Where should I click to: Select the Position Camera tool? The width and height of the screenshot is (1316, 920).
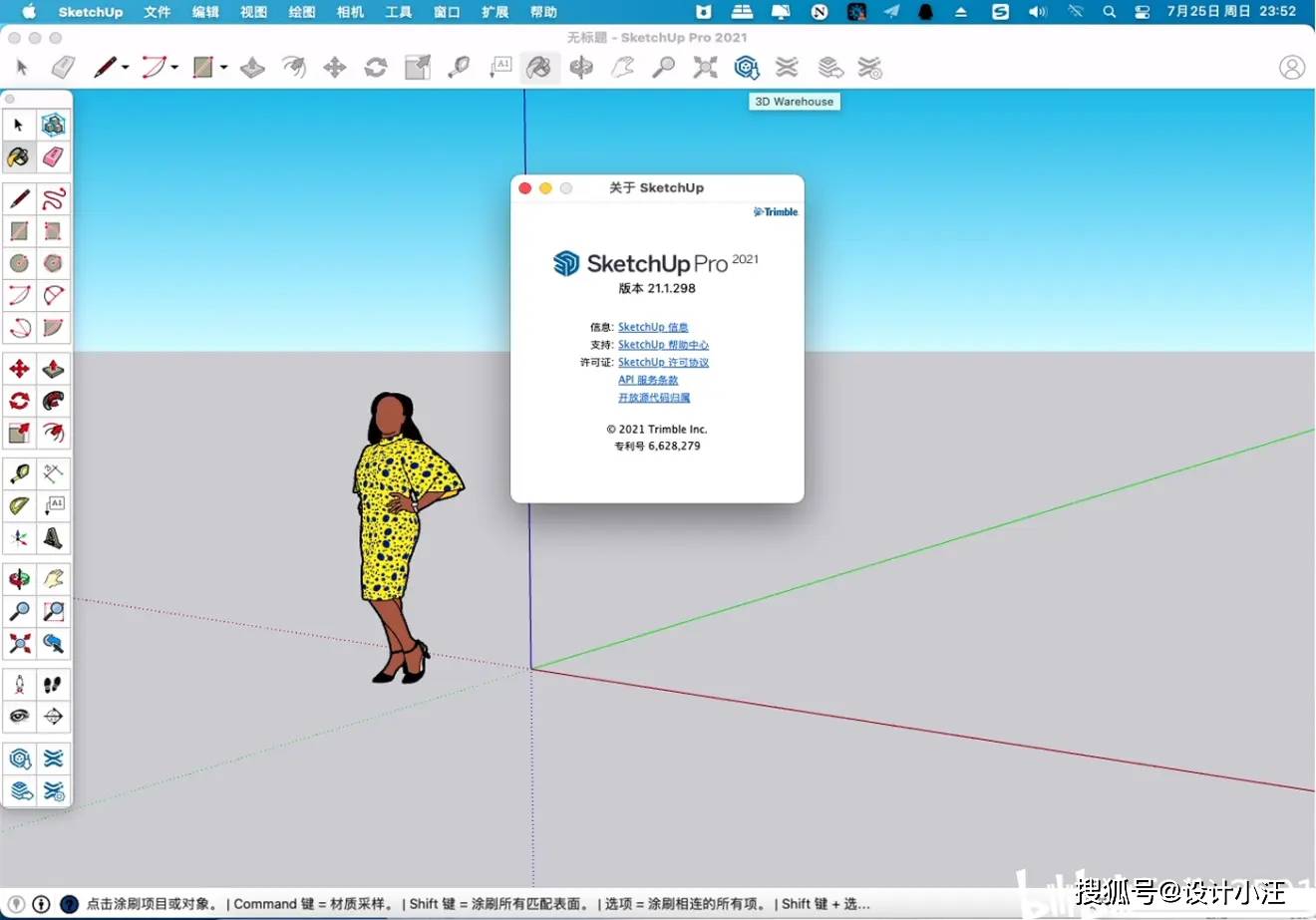(x=19, y=684)
